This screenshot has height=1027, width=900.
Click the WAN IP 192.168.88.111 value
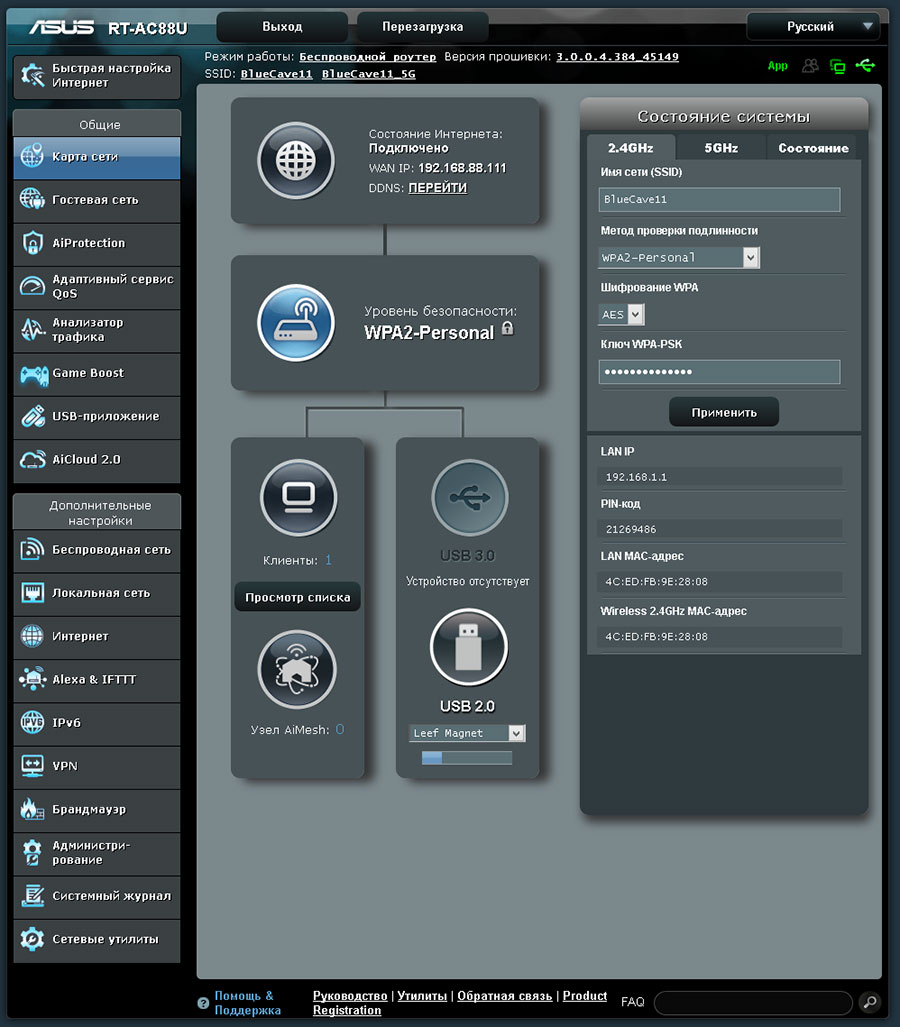click(462, 168)
